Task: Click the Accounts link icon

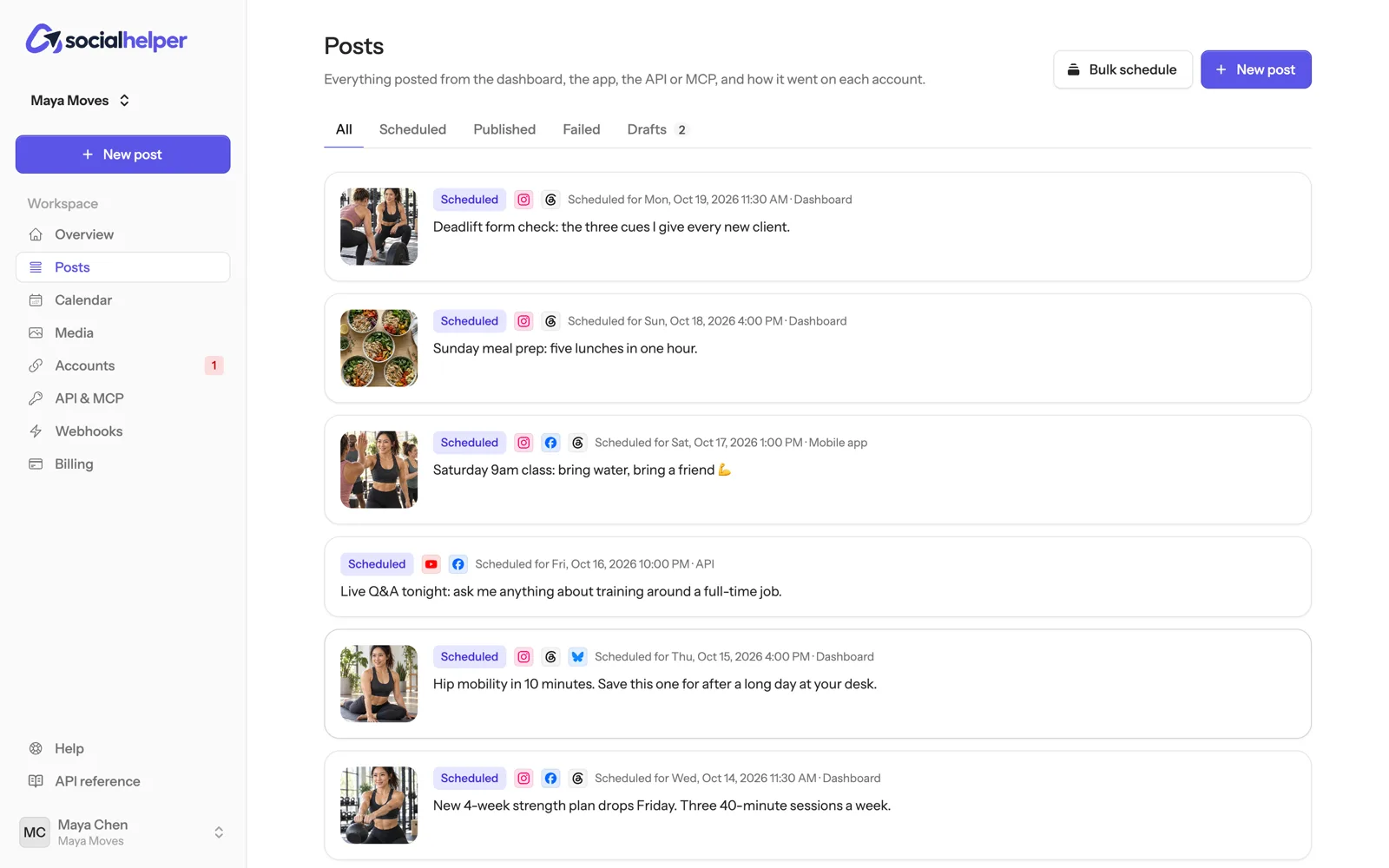Action: coord(36,365)
